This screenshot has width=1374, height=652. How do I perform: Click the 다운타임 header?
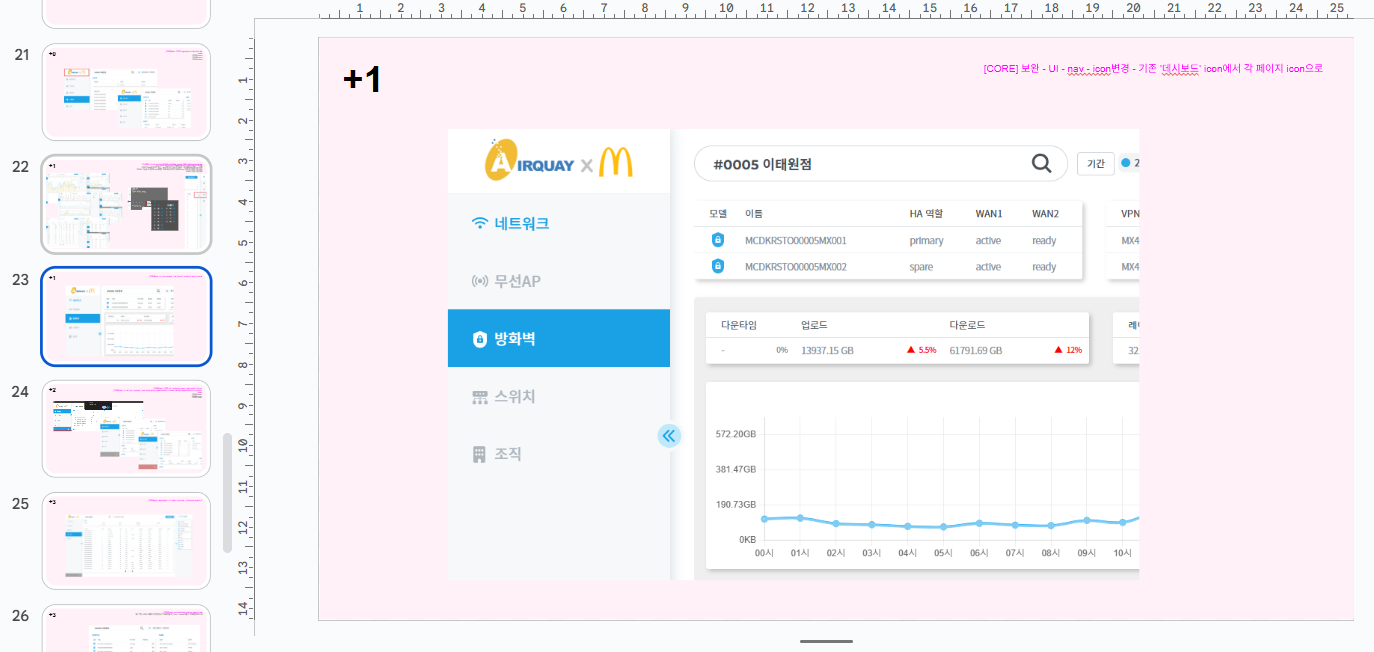(739, 325)
